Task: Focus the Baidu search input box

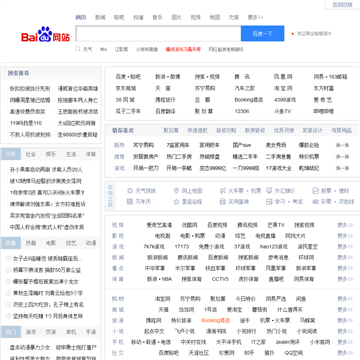Action: coord(158,34)
